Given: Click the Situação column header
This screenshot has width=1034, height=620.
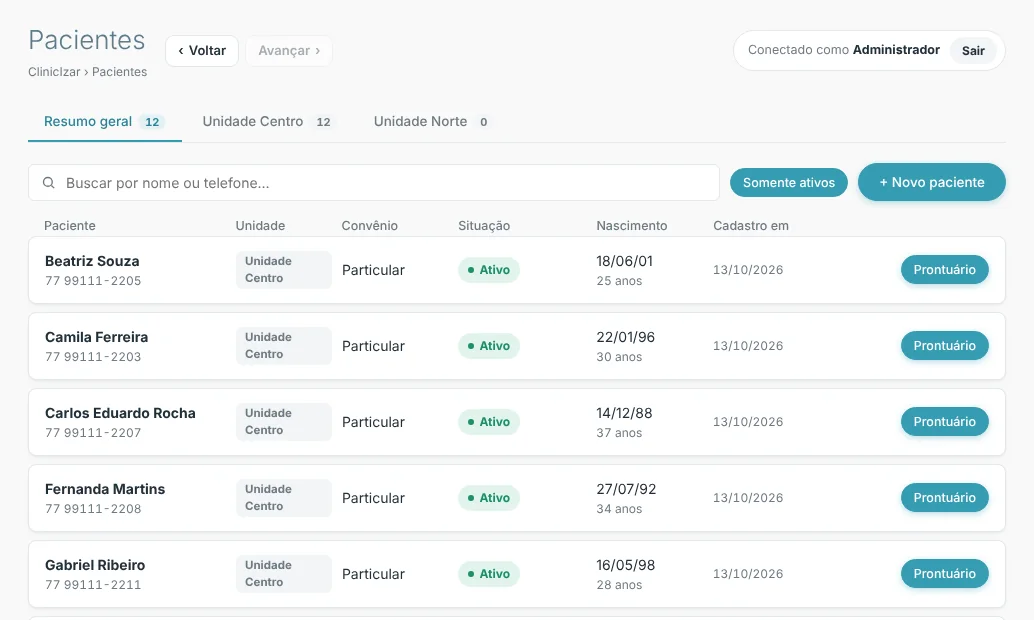Looking at the screenshot, I should pos(484,226).
